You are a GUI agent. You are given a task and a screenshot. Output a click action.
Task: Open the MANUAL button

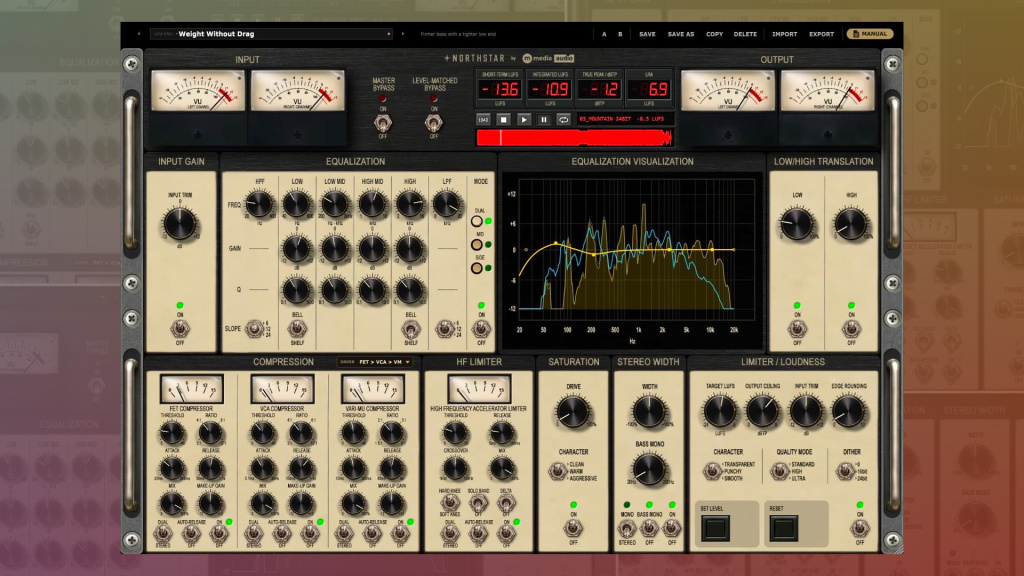tap(870, 34)
